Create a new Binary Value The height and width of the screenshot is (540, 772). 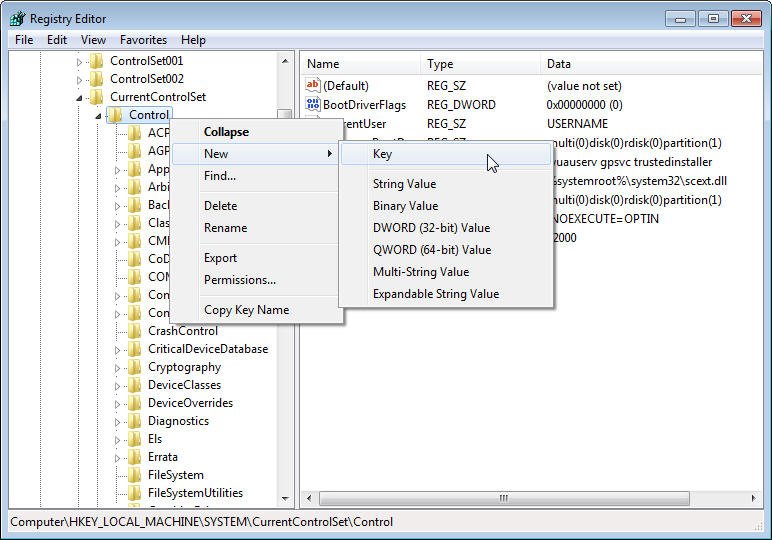click(x=446, y=206)
